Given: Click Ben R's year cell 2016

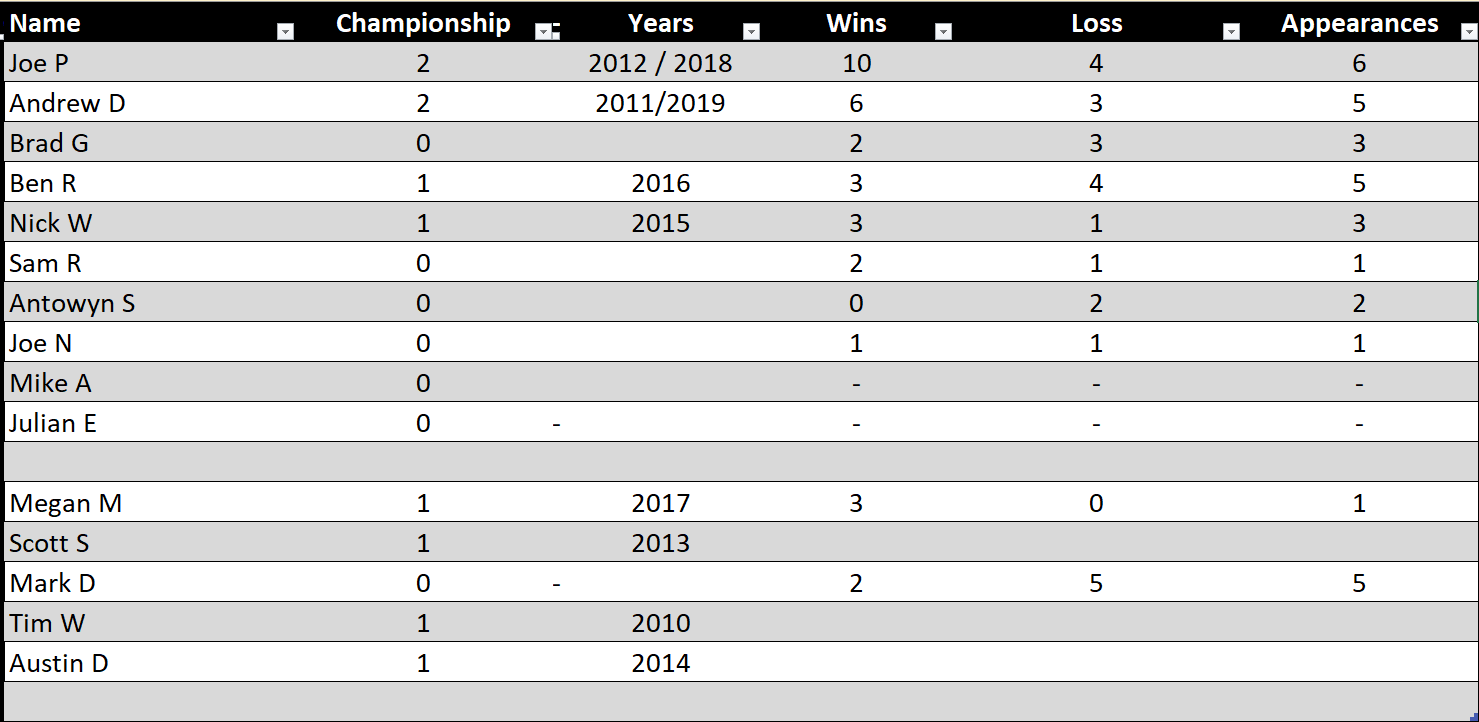Looking at the screenshot, I should 660,183.
